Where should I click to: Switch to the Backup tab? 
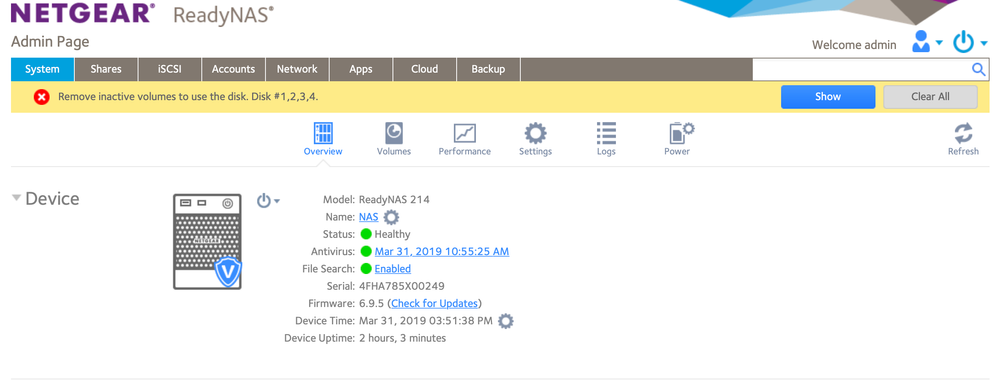[x=488, y=69]
